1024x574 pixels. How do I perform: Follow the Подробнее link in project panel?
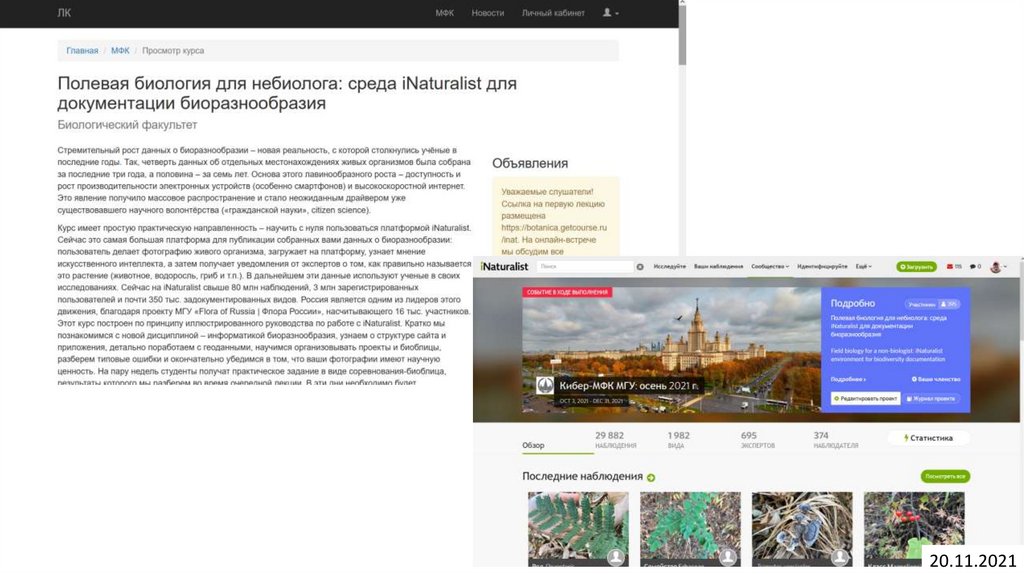[x=848, y=379]
